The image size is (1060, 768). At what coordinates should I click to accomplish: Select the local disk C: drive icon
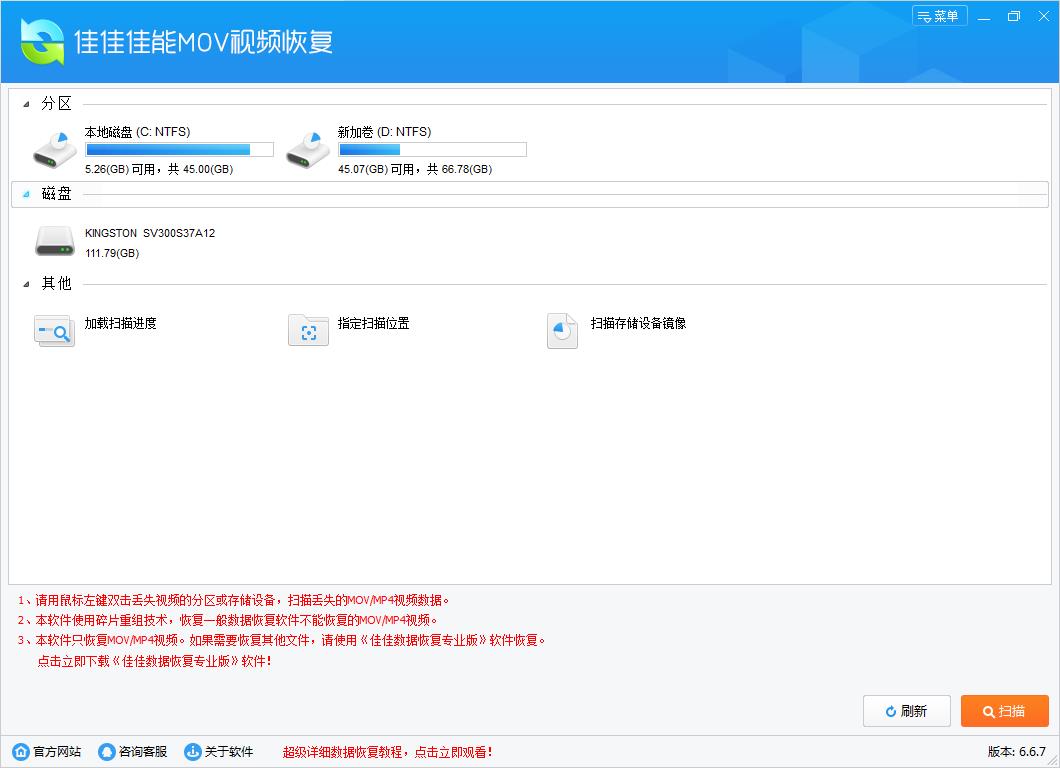54,149
